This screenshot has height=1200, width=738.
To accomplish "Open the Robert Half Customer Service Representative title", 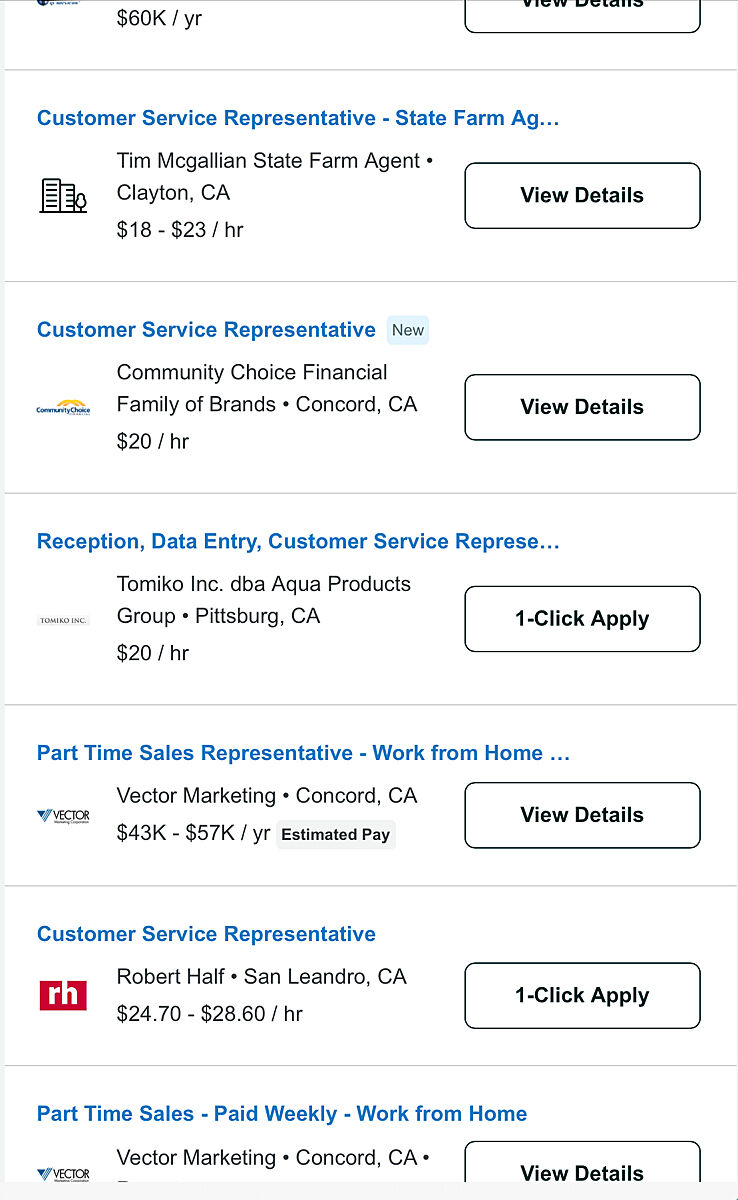I will (206, 934).
